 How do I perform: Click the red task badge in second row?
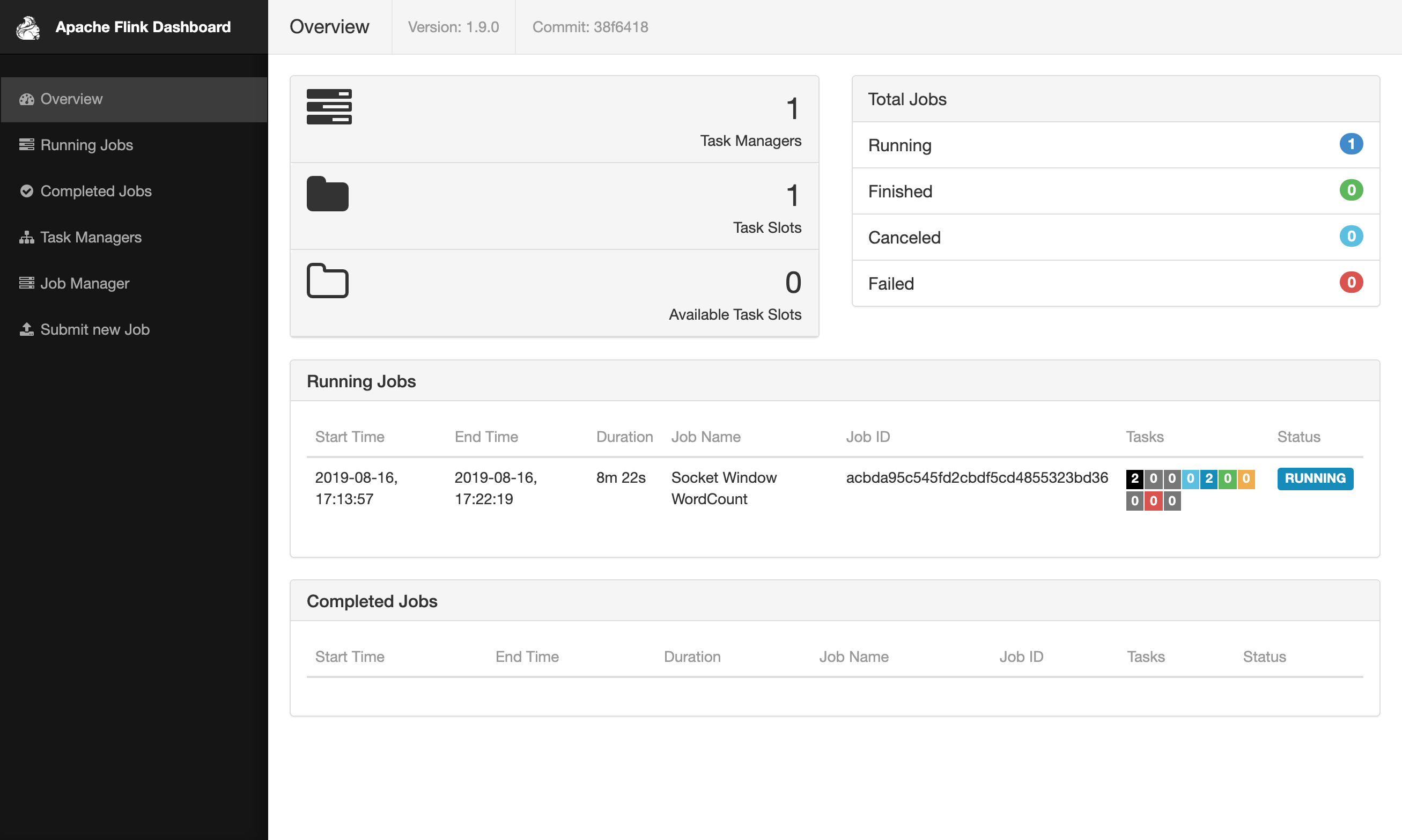click(1153, 501)
